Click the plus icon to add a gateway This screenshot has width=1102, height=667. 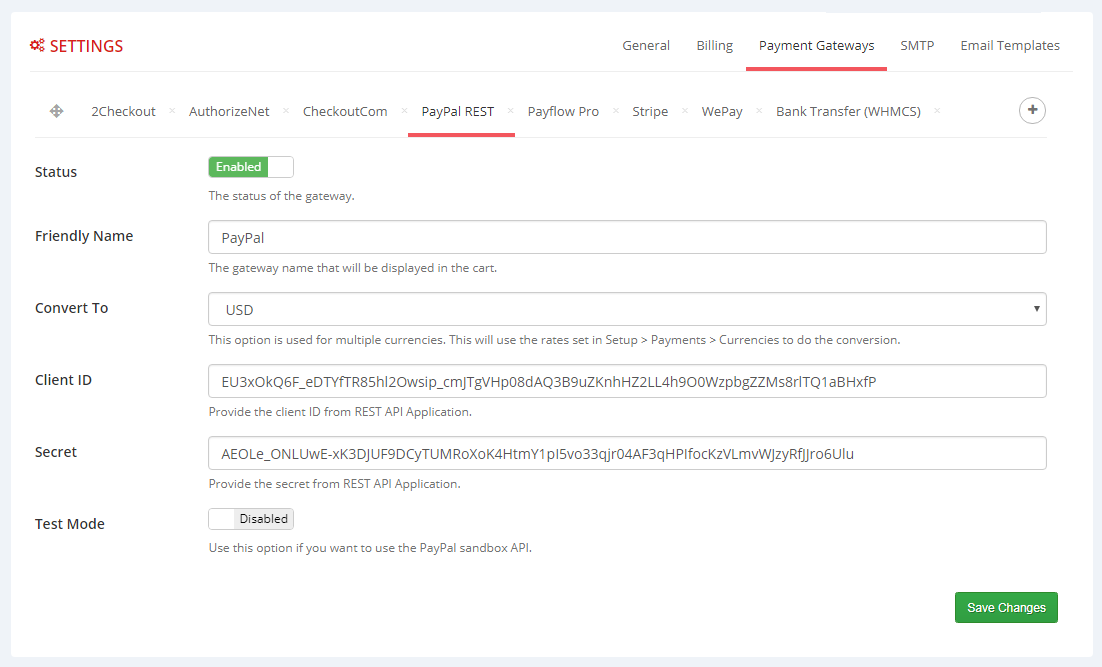click(x=1032, y=110)
